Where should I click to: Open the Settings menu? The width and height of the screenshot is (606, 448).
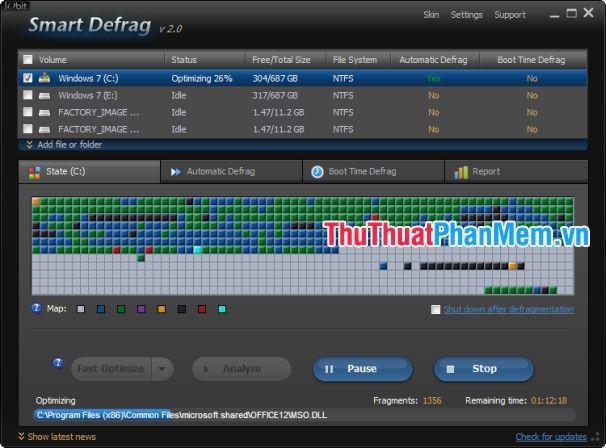coord(466,15)
